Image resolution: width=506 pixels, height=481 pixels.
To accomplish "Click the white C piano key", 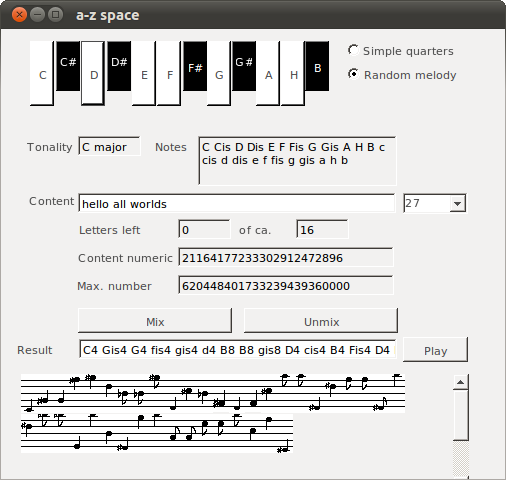I will tap(42, 73).
